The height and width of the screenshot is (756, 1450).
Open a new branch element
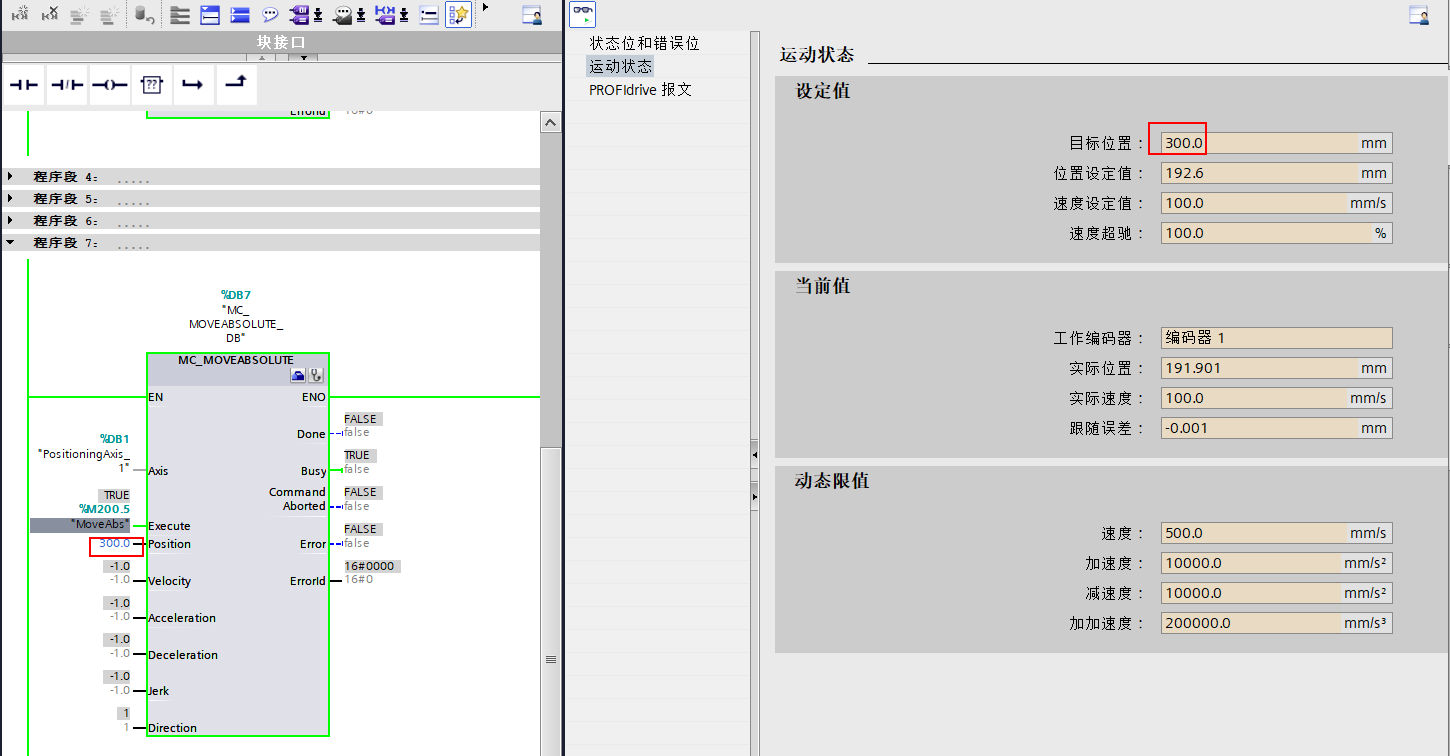pos(194,85)
